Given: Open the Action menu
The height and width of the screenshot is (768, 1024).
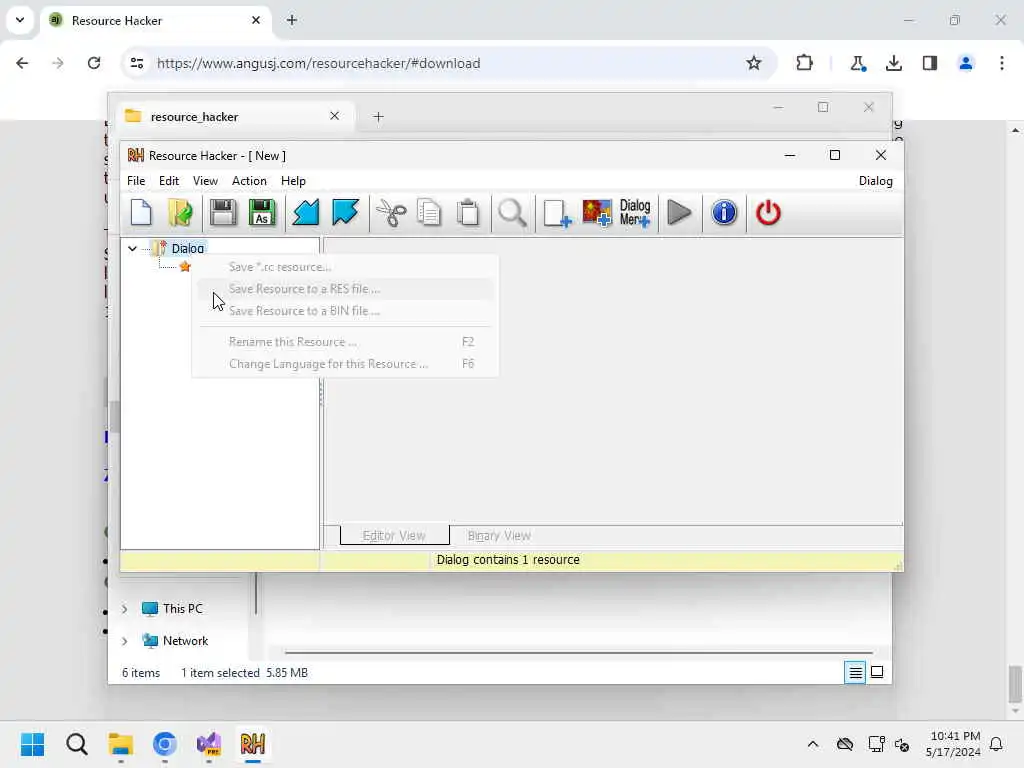Looking at the screenshot, I should (249, 181).
